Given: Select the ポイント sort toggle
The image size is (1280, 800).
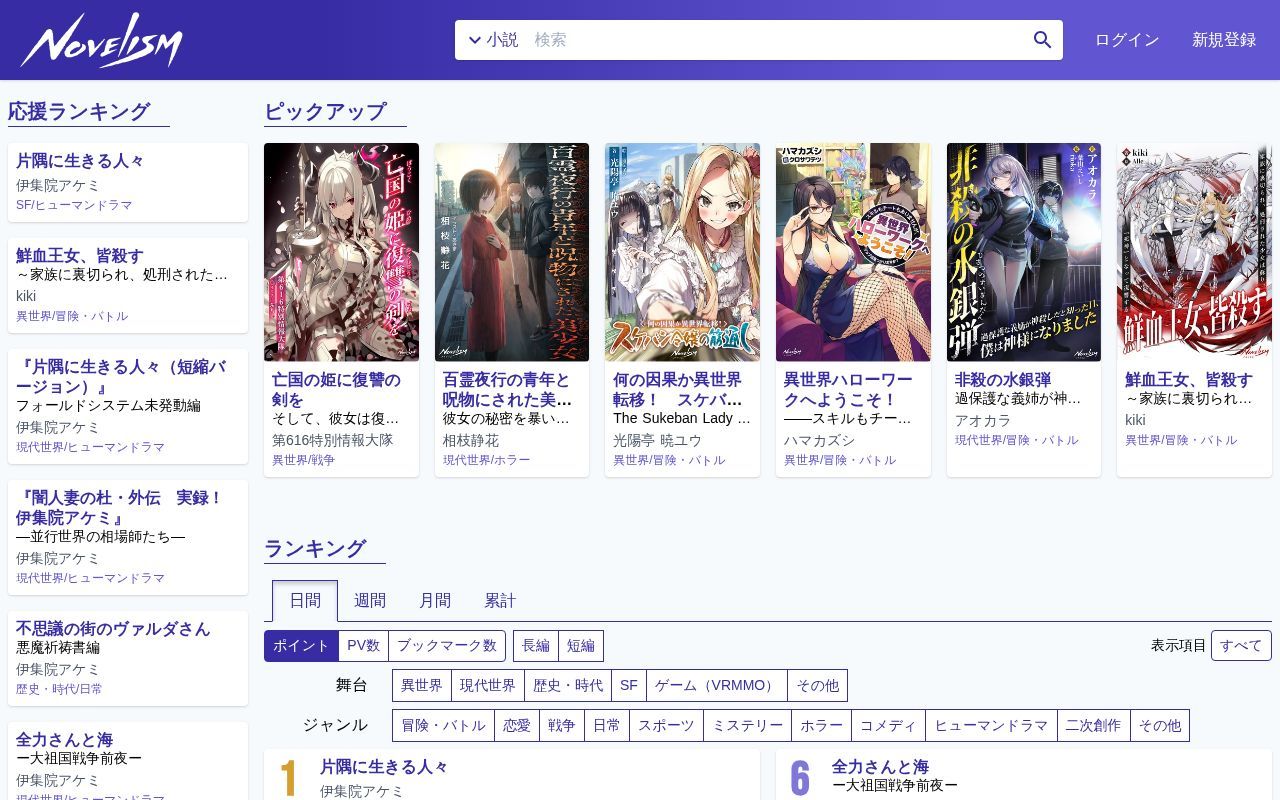Looking at the screenshot, I should (x=301, y=646).
